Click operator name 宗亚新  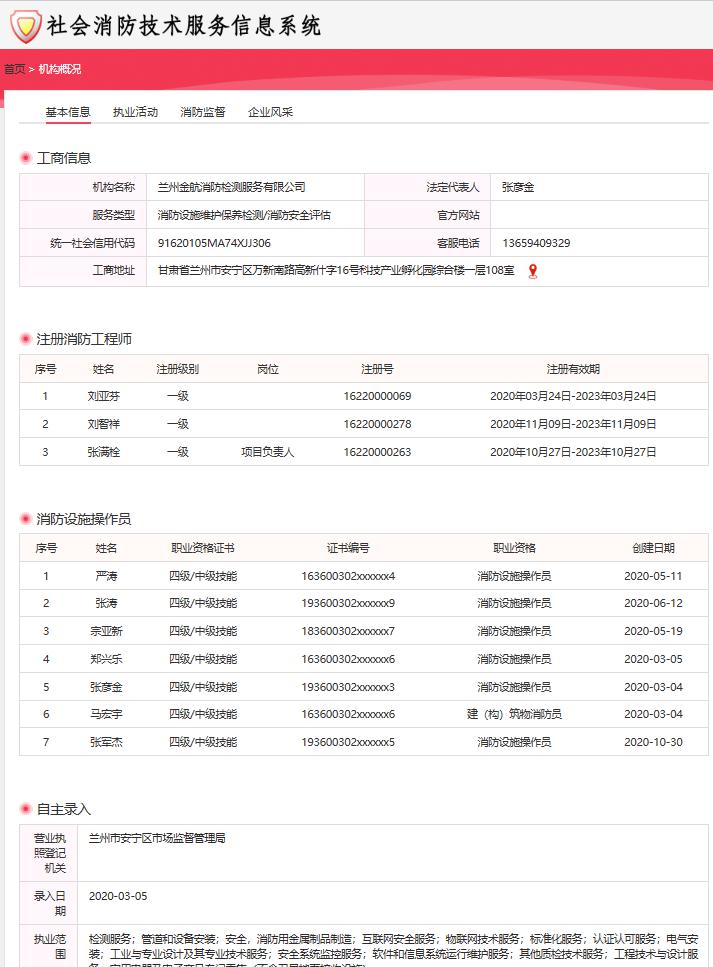[x=106, y=631]
